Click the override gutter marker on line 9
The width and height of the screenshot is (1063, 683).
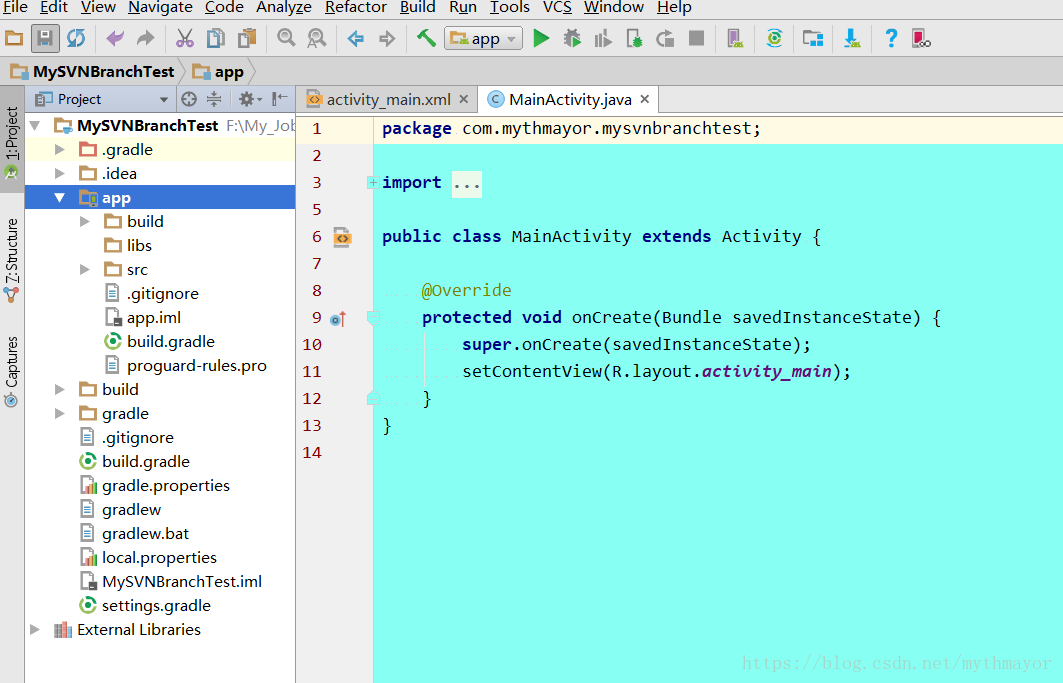click(x=338, y=319)
